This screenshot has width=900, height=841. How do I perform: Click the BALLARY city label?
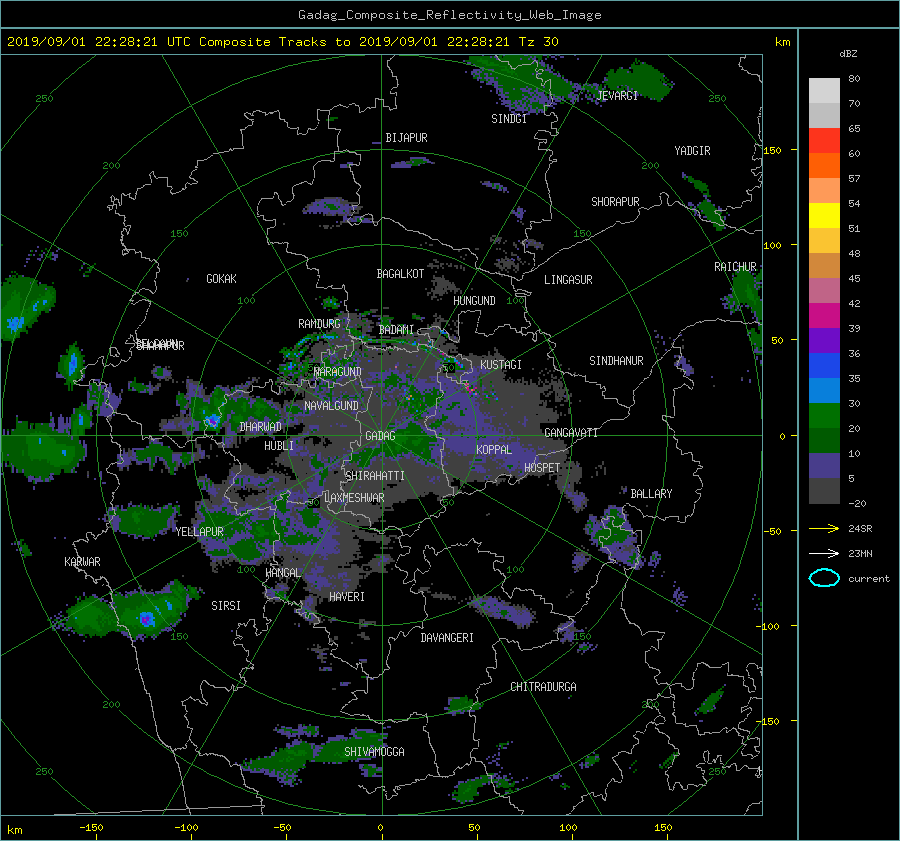[x=651, y=494]
